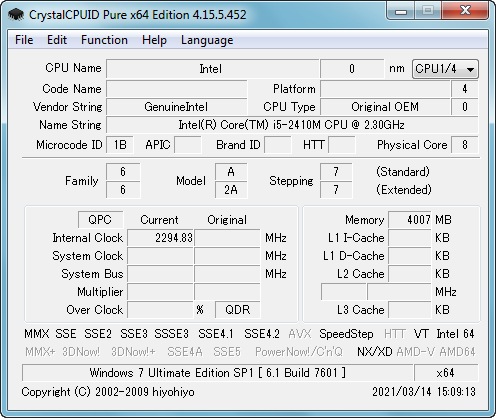
Task: Click the SpeedStep feature label
Action: click(346, 334)
